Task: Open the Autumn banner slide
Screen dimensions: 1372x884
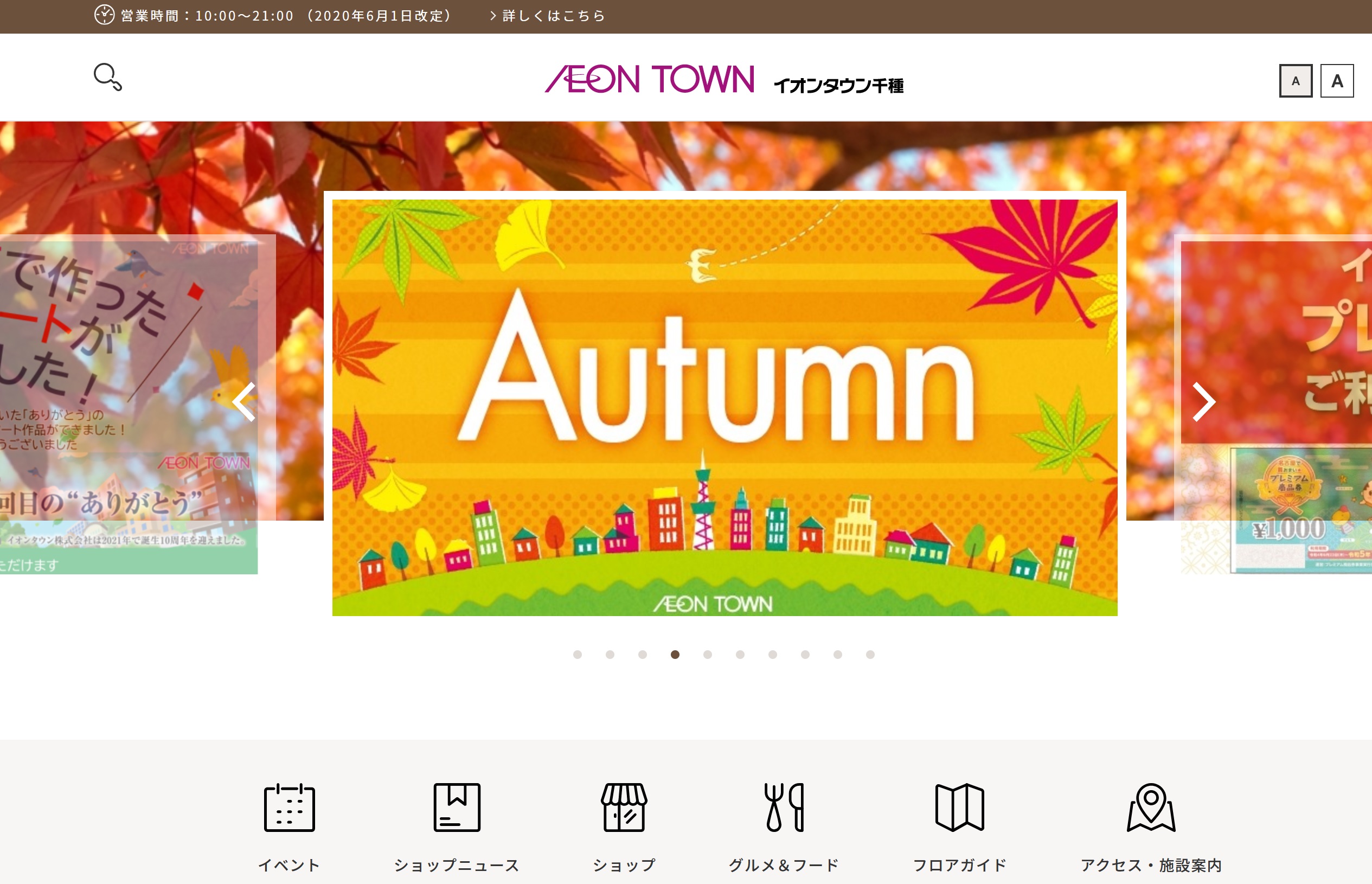Action: click(x=725, y=407)
